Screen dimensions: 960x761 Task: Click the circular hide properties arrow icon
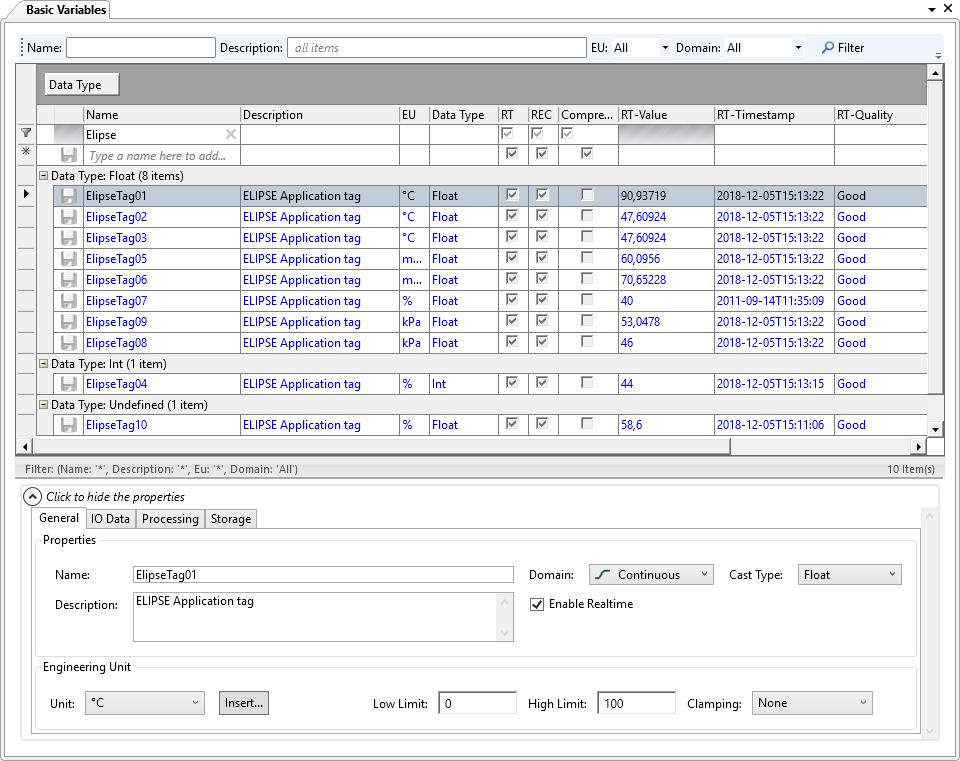(32, 496)
